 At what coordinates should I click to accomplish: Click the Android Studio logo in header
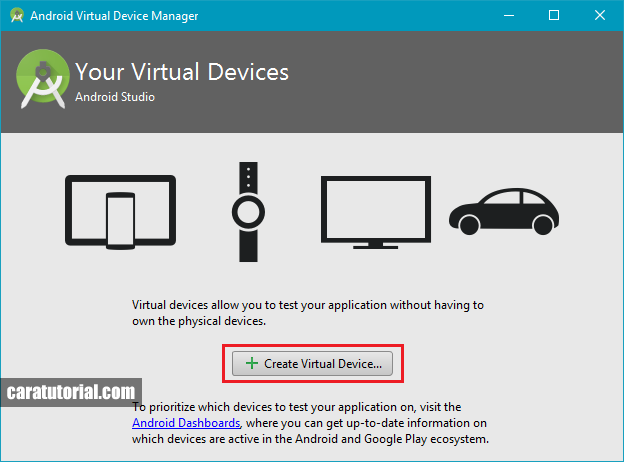click(43, 79)
